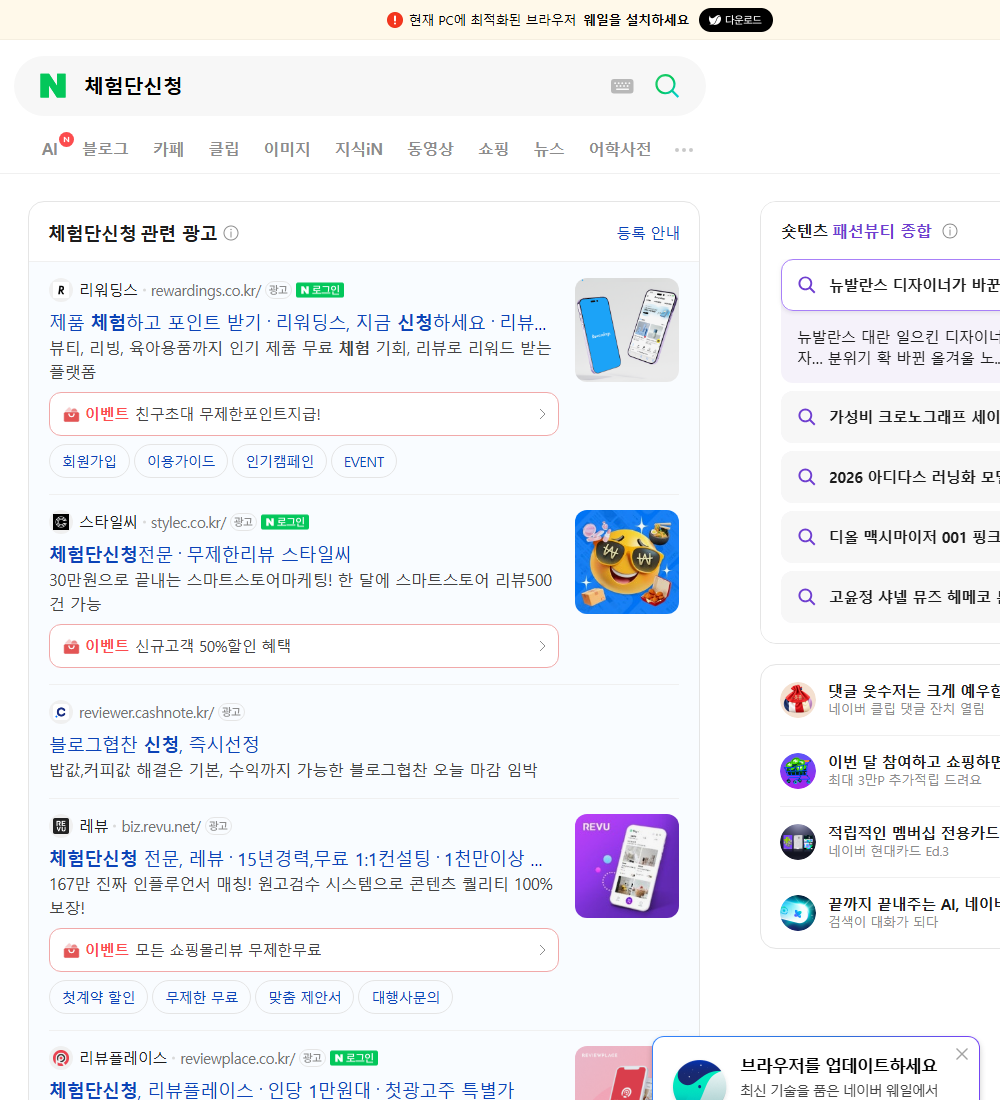Switch to the 카페 tab
Screen dimensions: 1000x1100
pos(168,149)
